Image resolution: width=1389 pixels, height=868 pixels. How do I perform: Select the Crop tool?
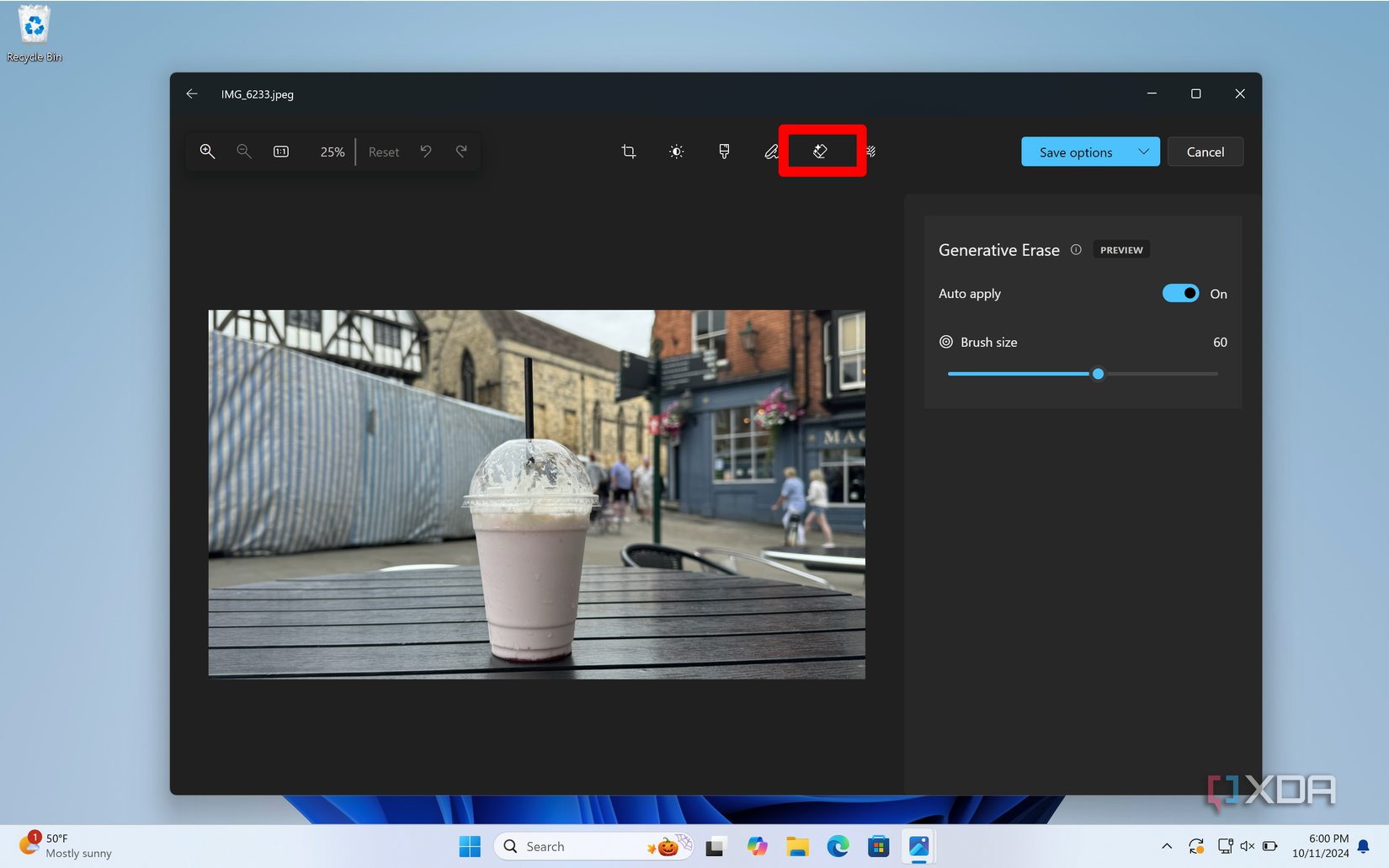click(x=629, y=152)
